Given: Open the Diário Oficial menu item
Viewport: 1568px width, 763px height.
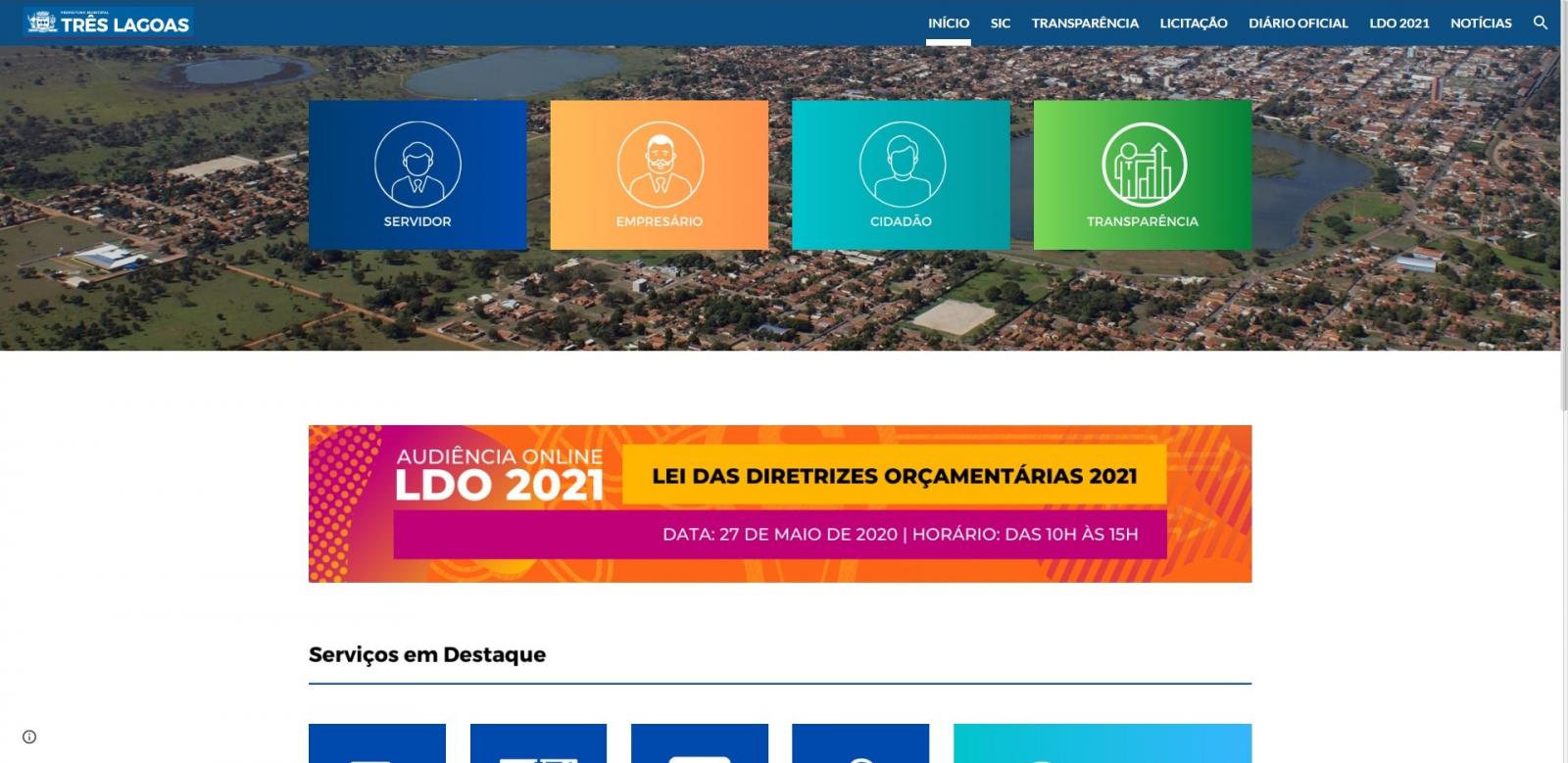Looking at the screenshot, I should pos(1298,23).
